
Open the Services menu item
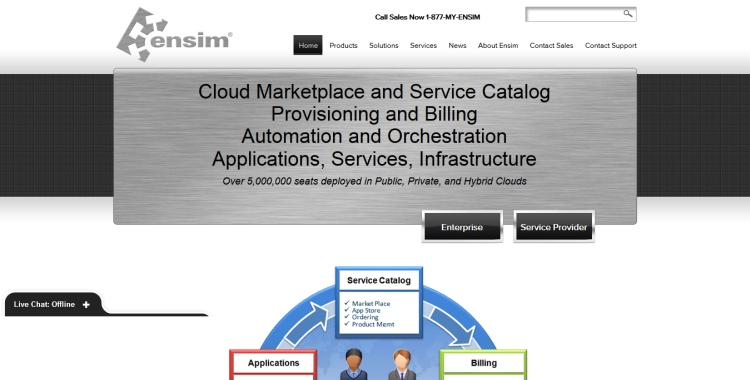tap(423, 45)
